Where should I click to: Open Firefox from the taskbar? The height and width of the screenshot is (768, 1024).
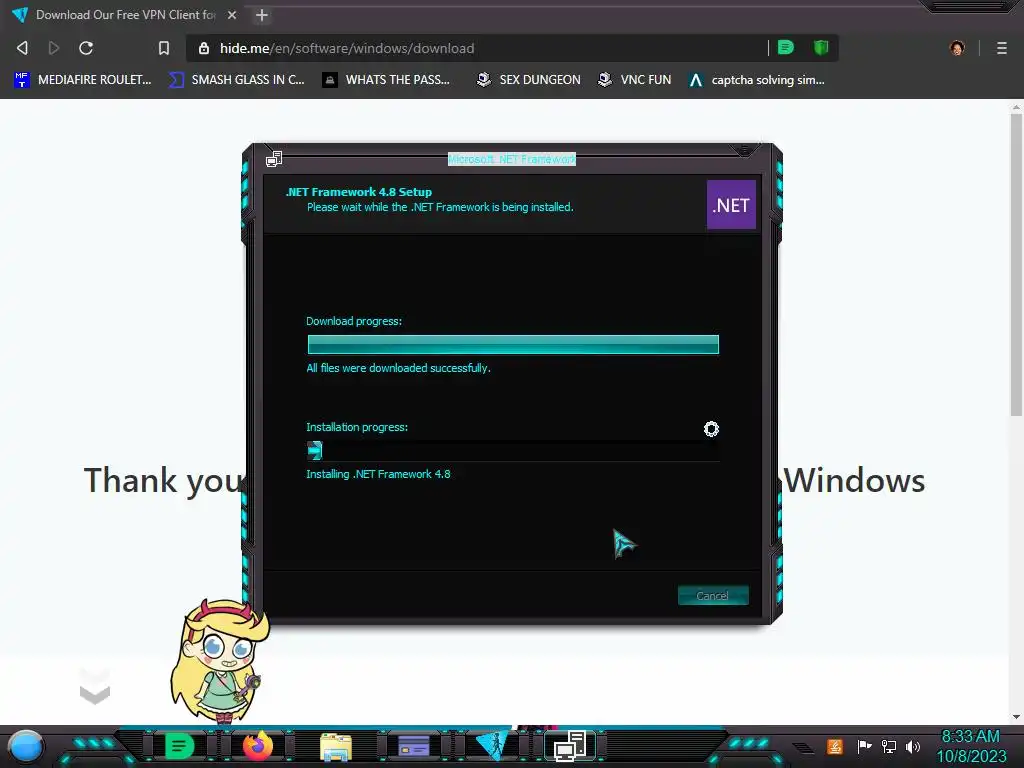tap(258, 746)
